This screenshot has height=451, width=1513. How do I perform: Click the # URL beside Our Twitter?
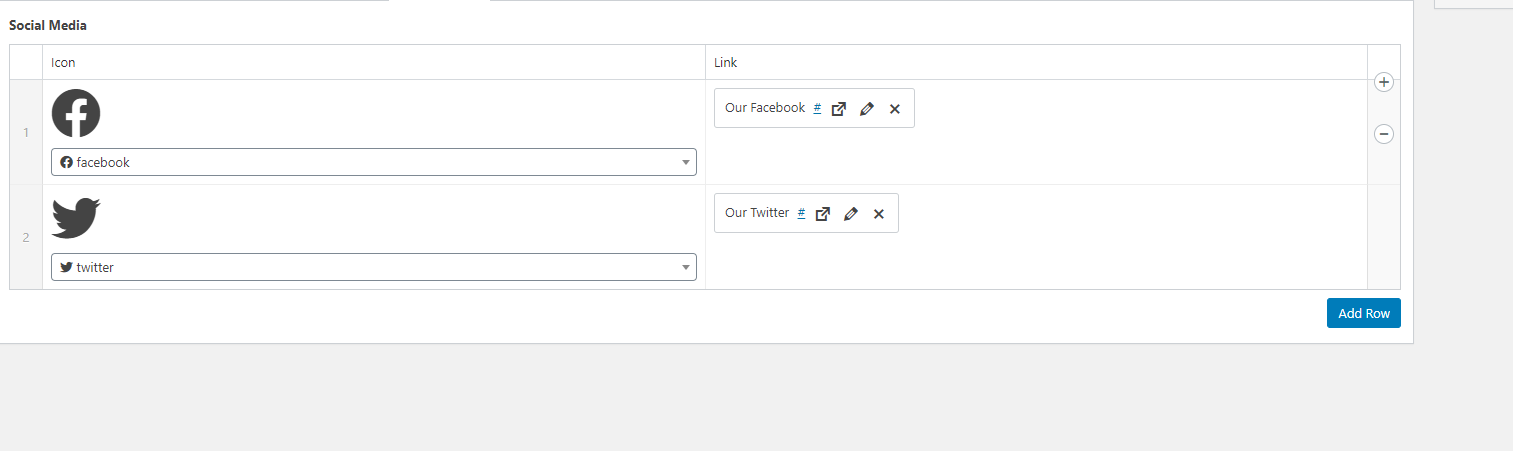801,213
